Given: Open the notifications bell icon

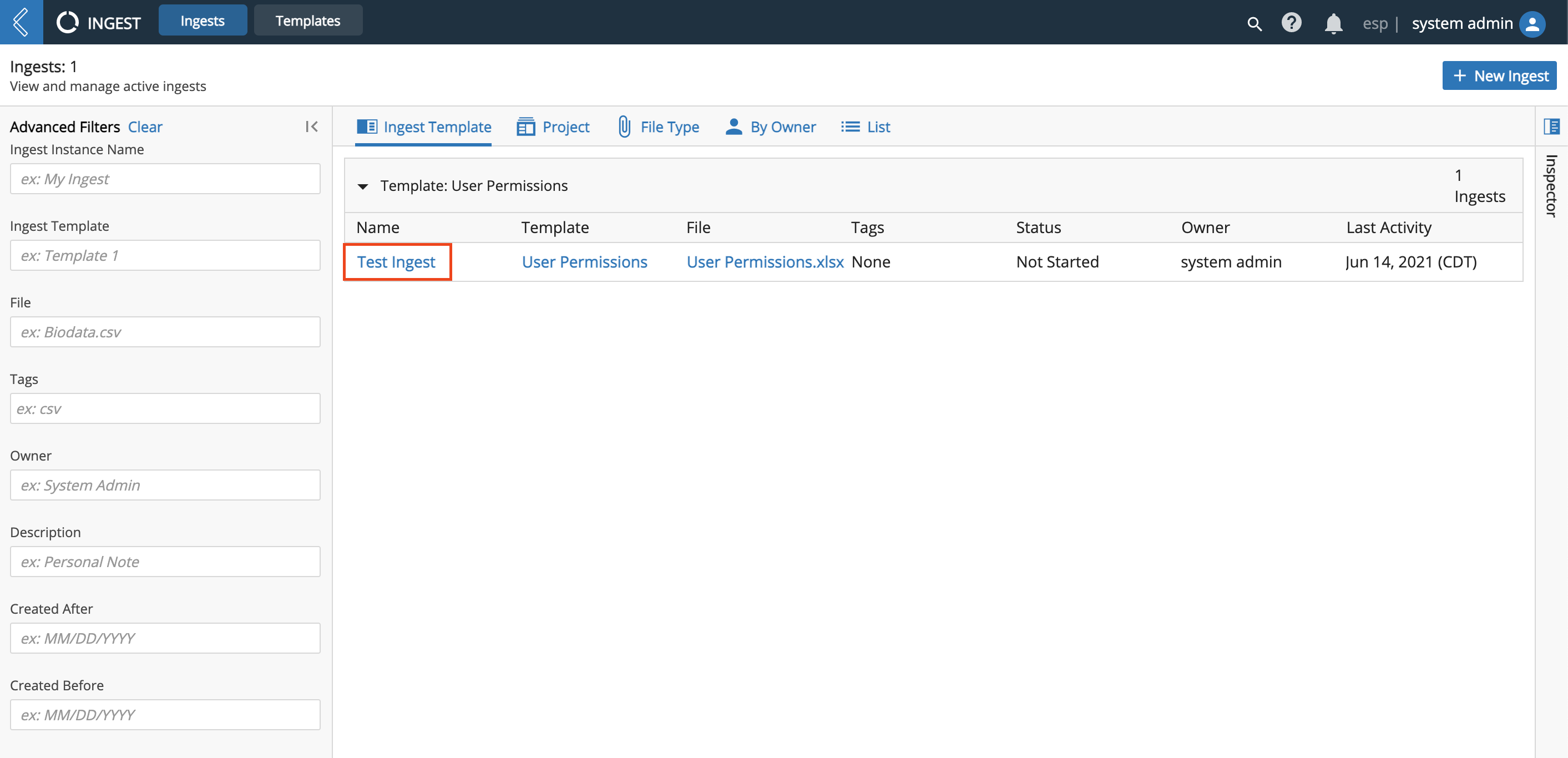Looking at the screenshot, I should click(x=1333, y=24).
